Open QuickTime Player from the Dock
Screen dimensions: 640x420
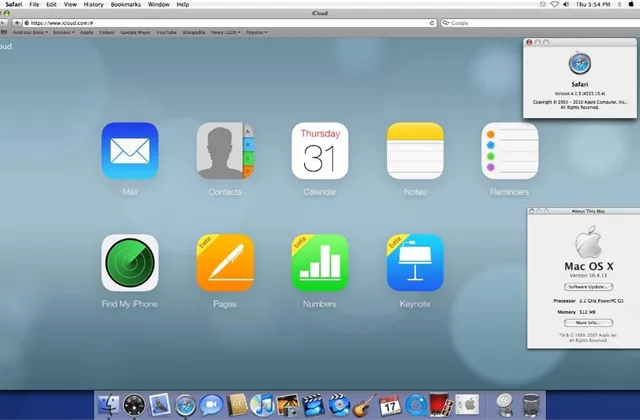click(416, 405)
